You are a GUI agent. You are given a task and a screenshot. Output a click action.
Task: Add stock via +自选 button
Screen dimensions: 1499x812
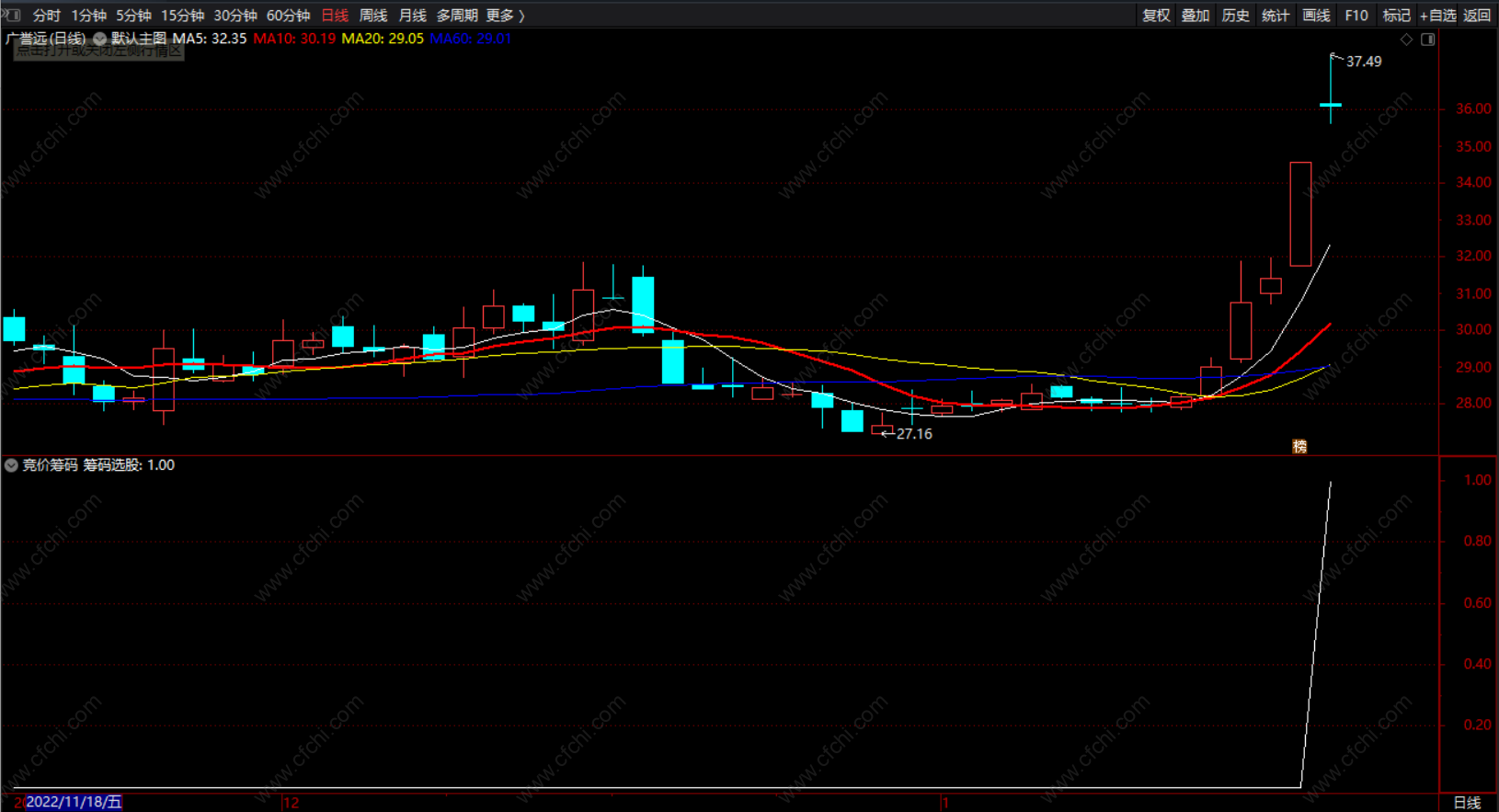pyautogui.click(x=1438, y=16)
